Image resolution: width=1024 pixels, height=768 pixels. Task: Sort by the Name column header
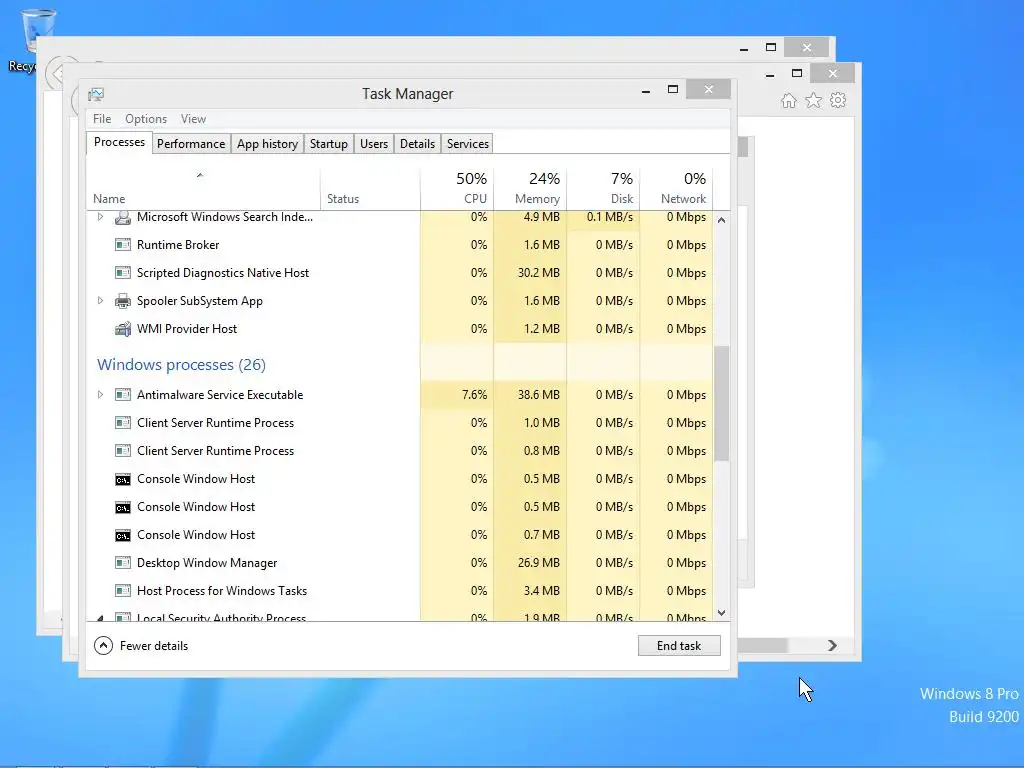(203, 189)
